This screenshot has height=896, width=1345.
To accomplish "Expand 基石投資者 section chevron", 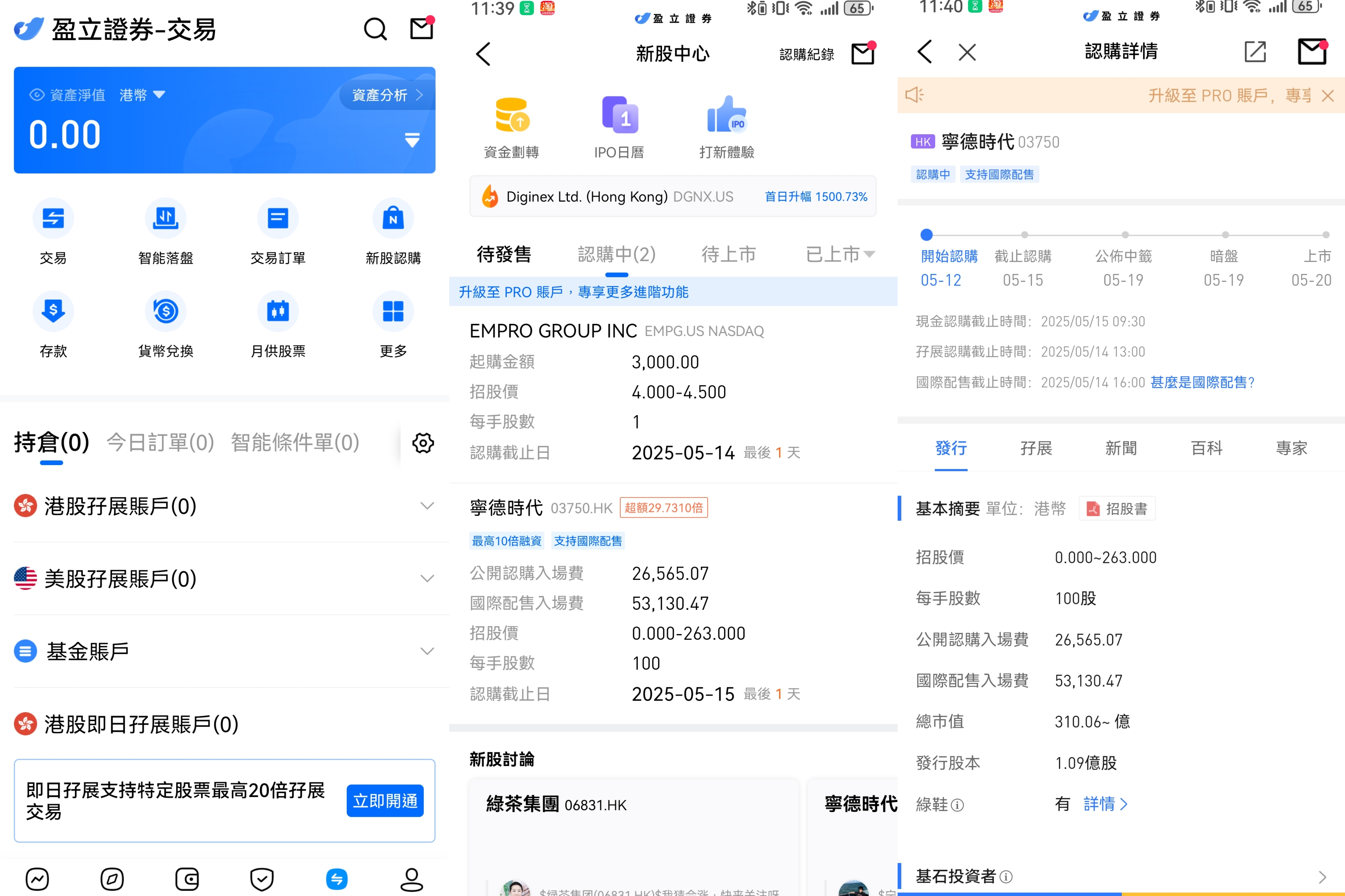I will point(1322,877).
